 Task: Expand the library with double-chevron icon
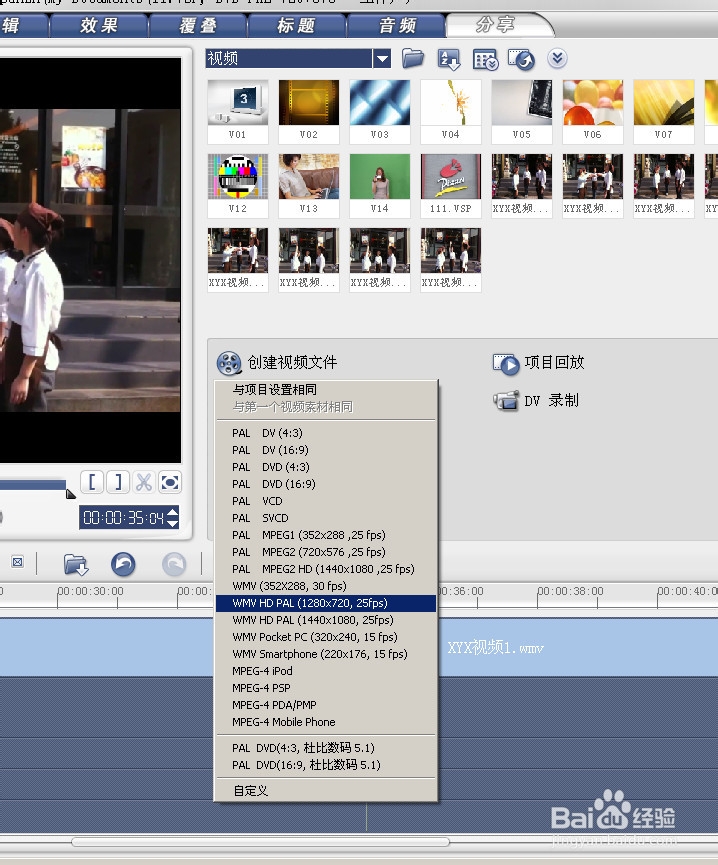click(558, 58)
